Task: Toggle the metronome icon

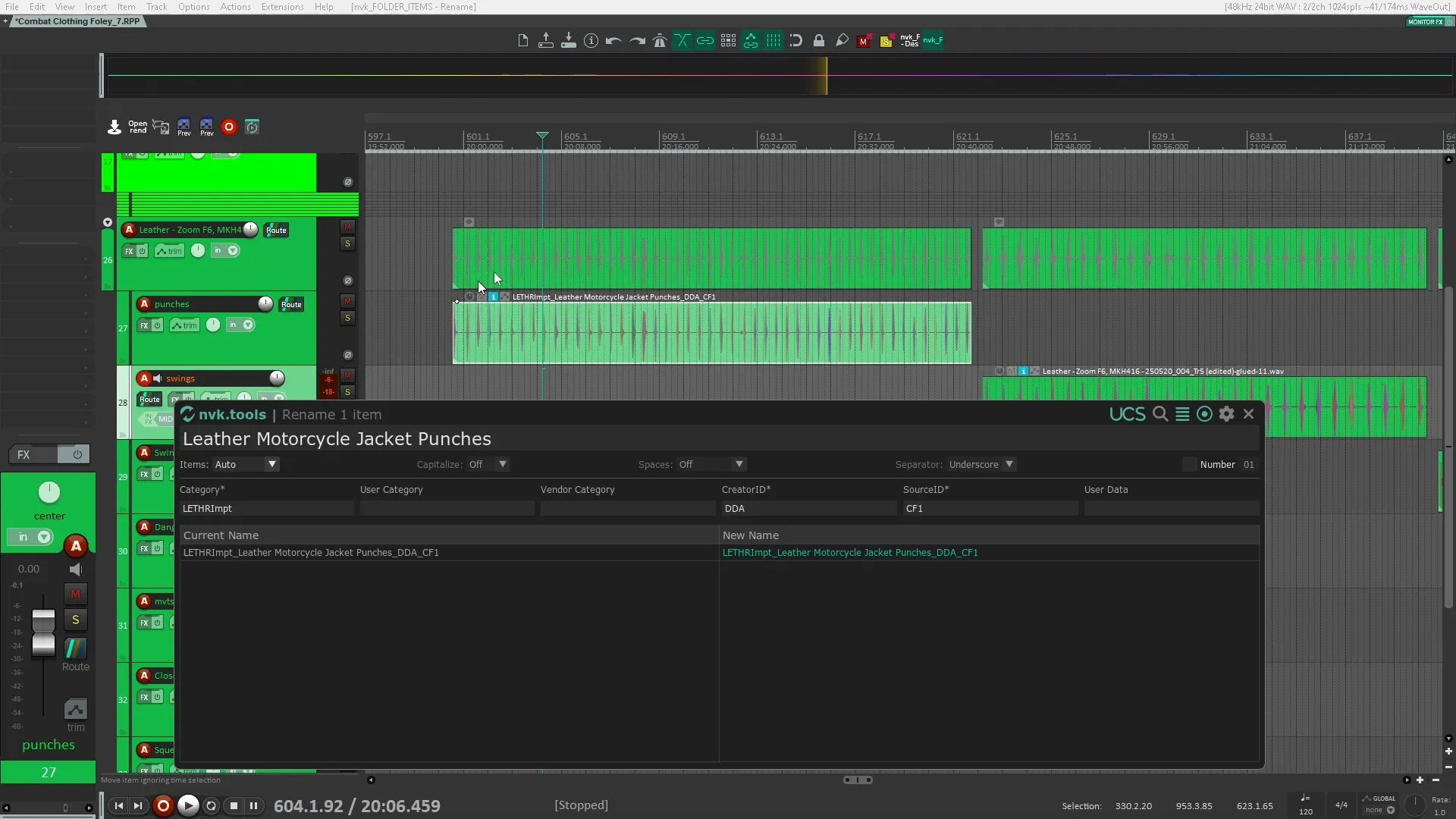Action: [660, 41]
